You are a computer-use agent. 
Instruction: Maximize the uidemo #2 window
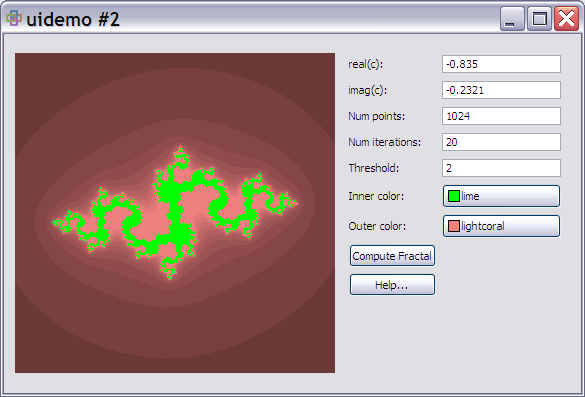click(539, 18)
